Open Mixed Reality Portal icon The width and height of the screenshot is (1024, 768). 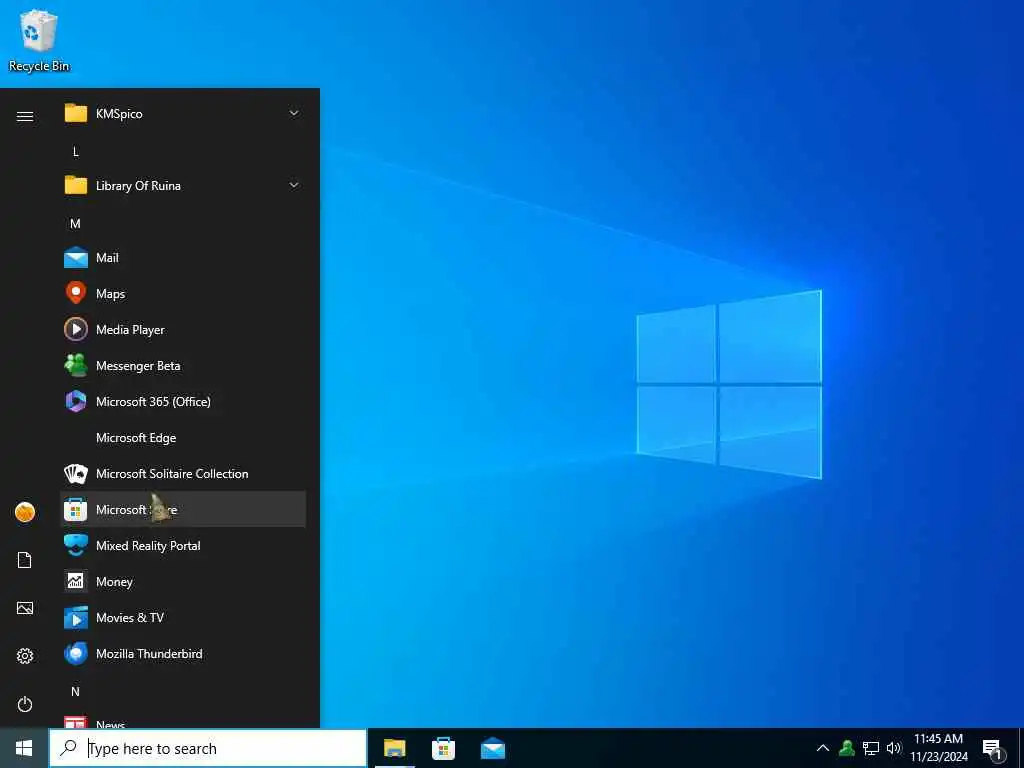76,545
